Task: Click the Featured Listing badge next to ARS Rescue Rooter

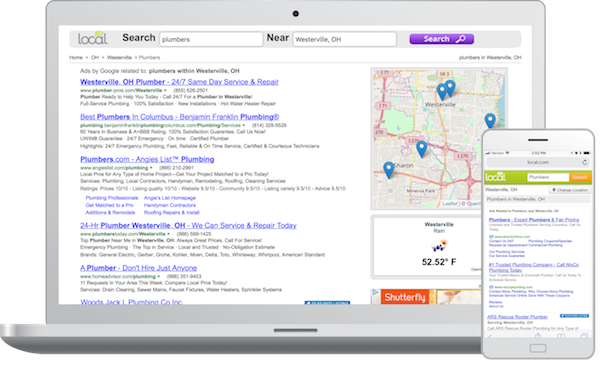Action: click(x=574, y=316)
